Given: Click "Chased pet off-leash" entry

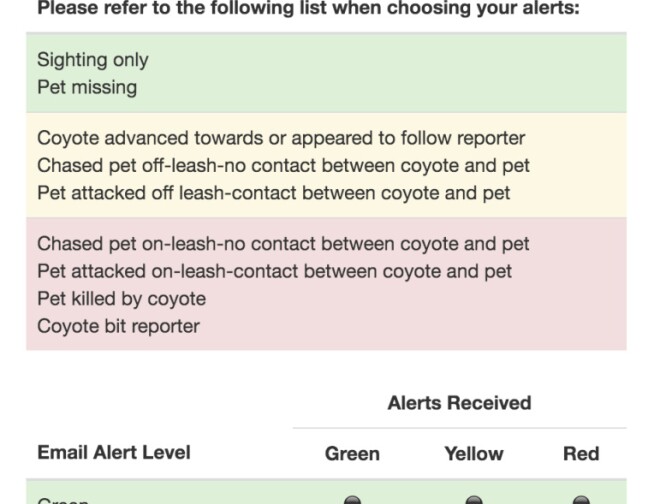Looking at the screenshot, I should click(x=283, y=165).
